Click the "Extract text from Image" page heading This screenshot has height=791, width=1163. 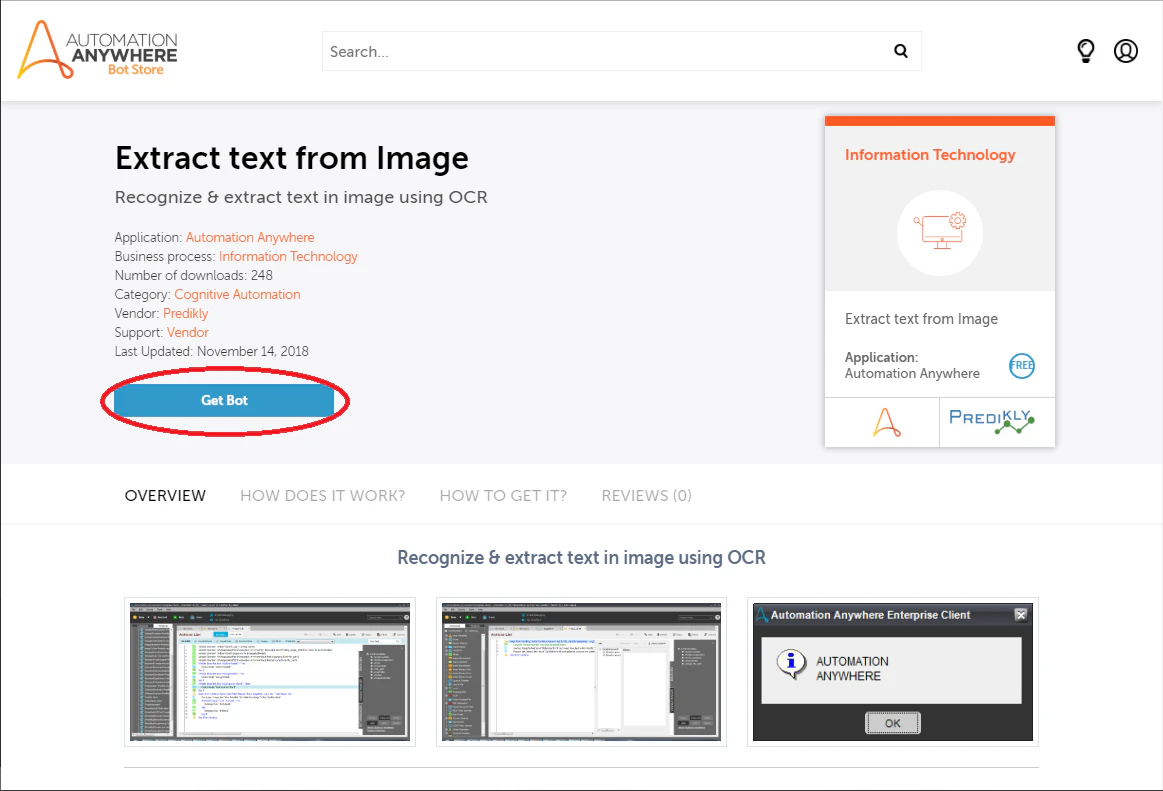click(292, 158)
